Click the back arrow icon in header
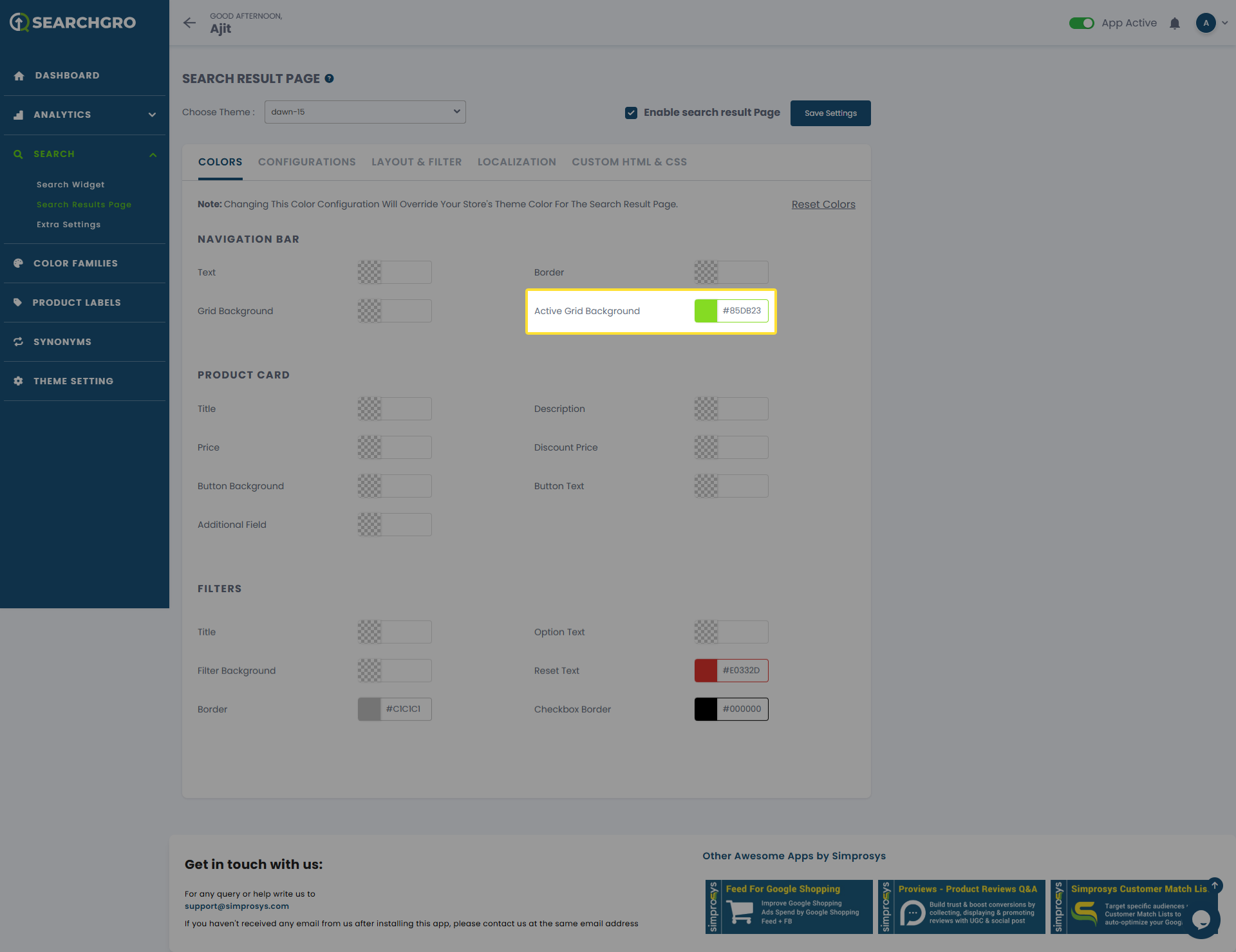Image resolution: width=1236 pixels, height=952 pixels. (189, 23)
